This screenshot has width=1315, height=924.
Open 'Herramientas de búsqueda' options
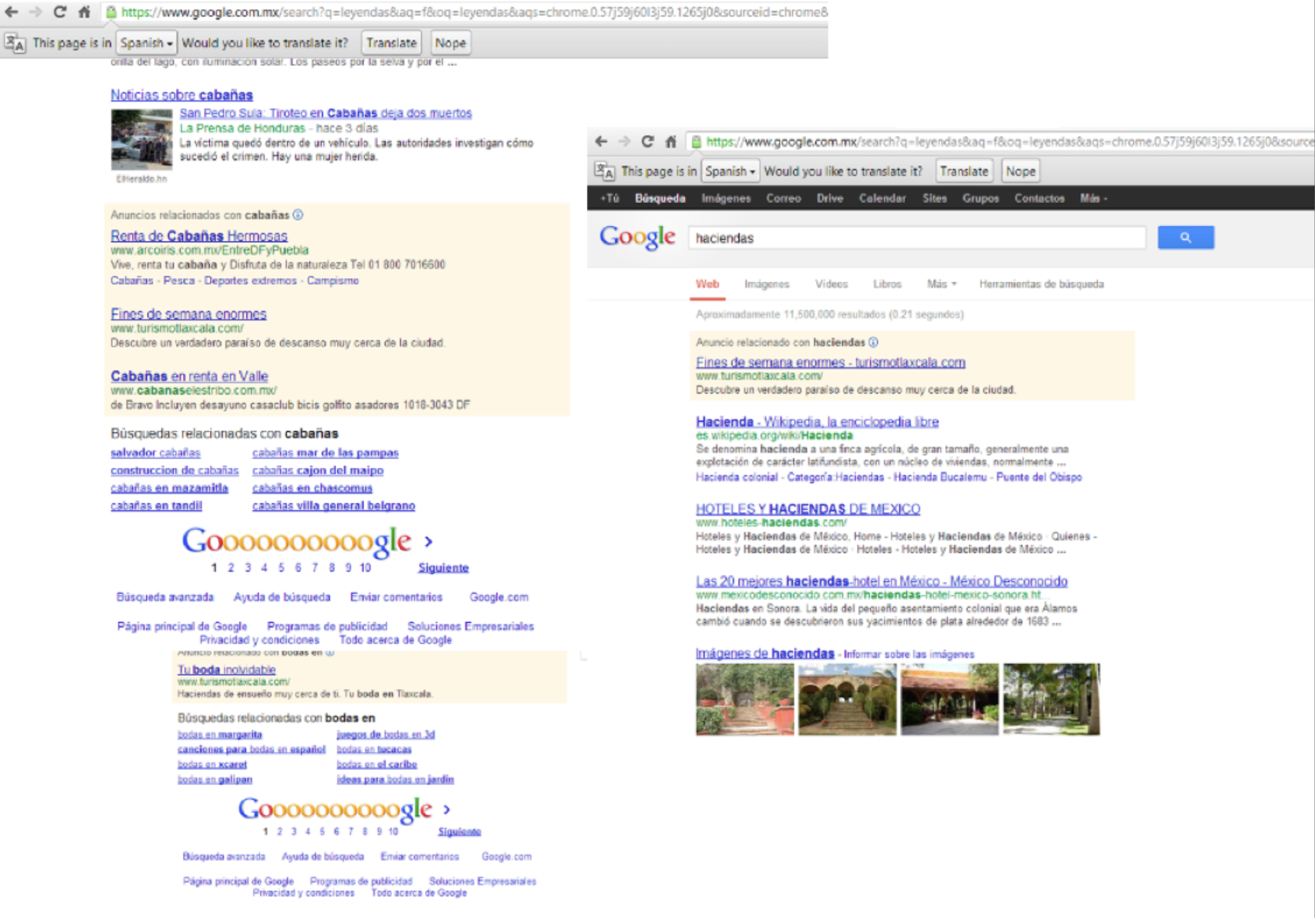[x=1041, y=284]
